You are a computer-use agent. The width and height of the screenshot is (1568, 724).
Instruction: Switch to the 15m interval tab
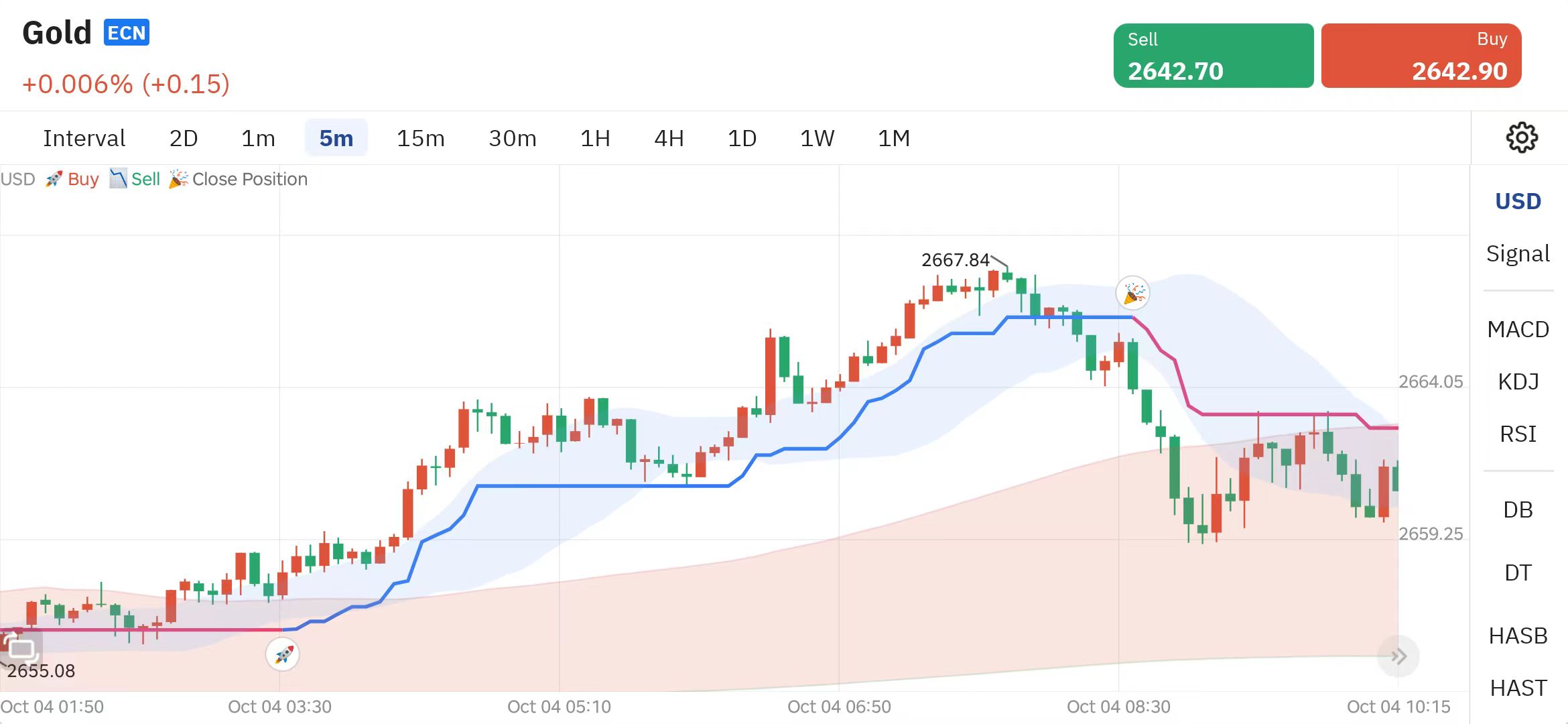420,138
